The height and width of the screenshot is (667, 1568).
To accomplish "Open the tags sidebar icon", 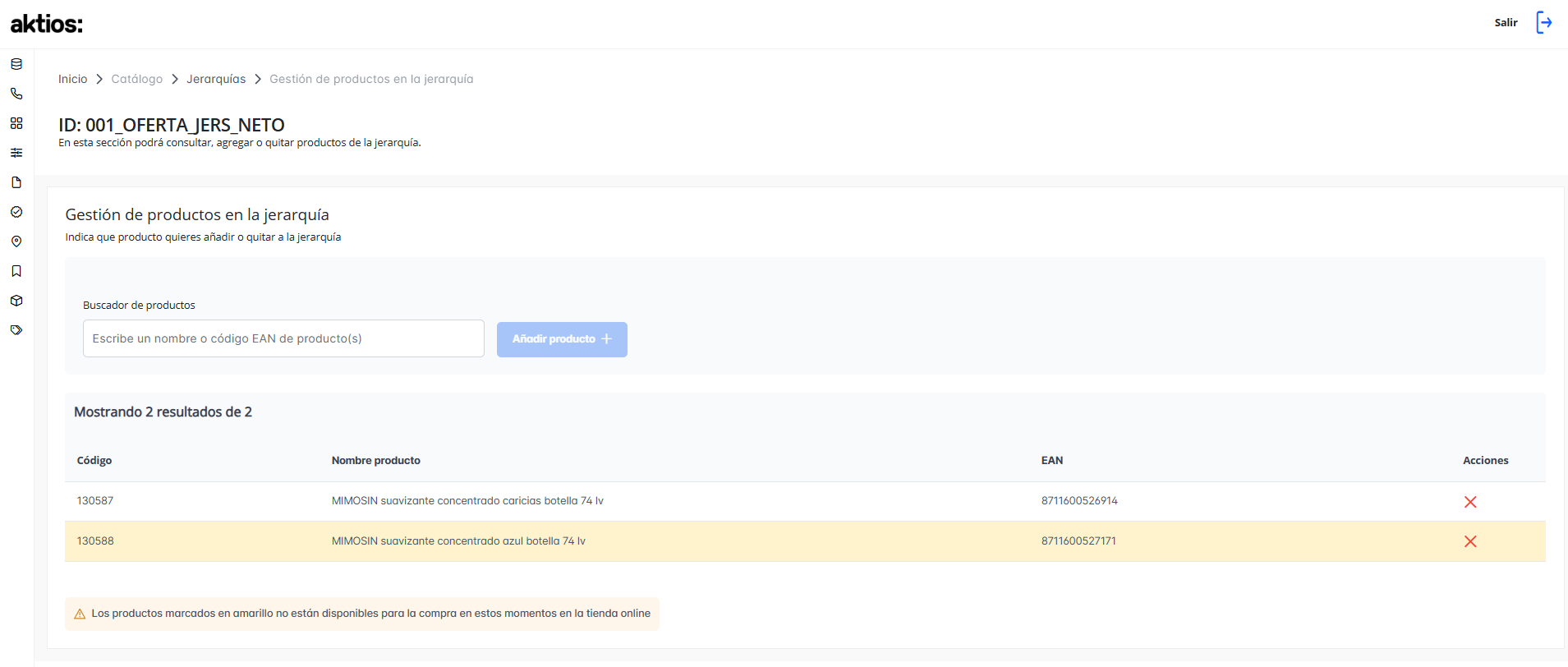I will [16, 330].
